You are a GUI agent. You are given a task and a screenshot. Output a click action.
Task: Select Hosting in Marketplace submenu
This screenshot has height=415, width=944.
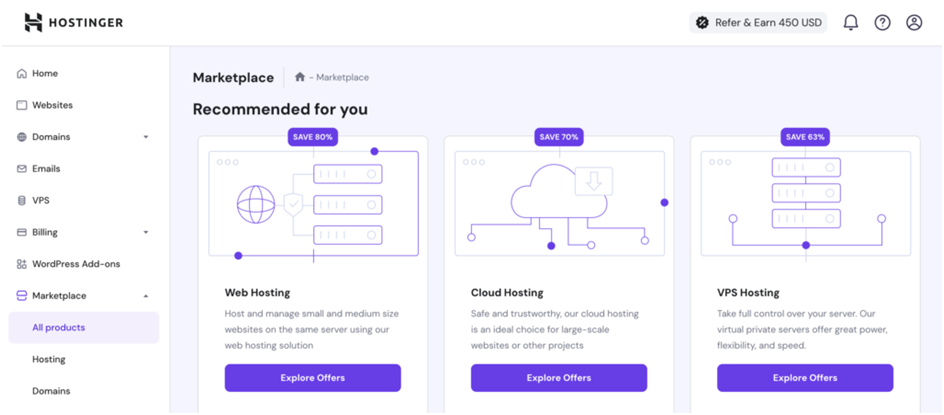[x=49, y=359]
